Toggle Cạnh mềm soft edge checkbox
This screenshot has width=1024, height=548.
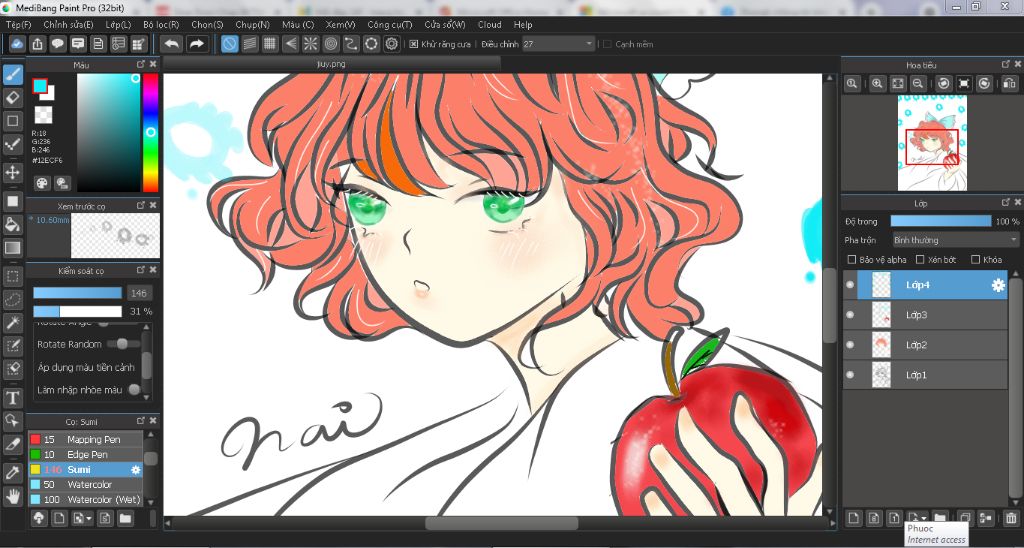pos(607,44)
